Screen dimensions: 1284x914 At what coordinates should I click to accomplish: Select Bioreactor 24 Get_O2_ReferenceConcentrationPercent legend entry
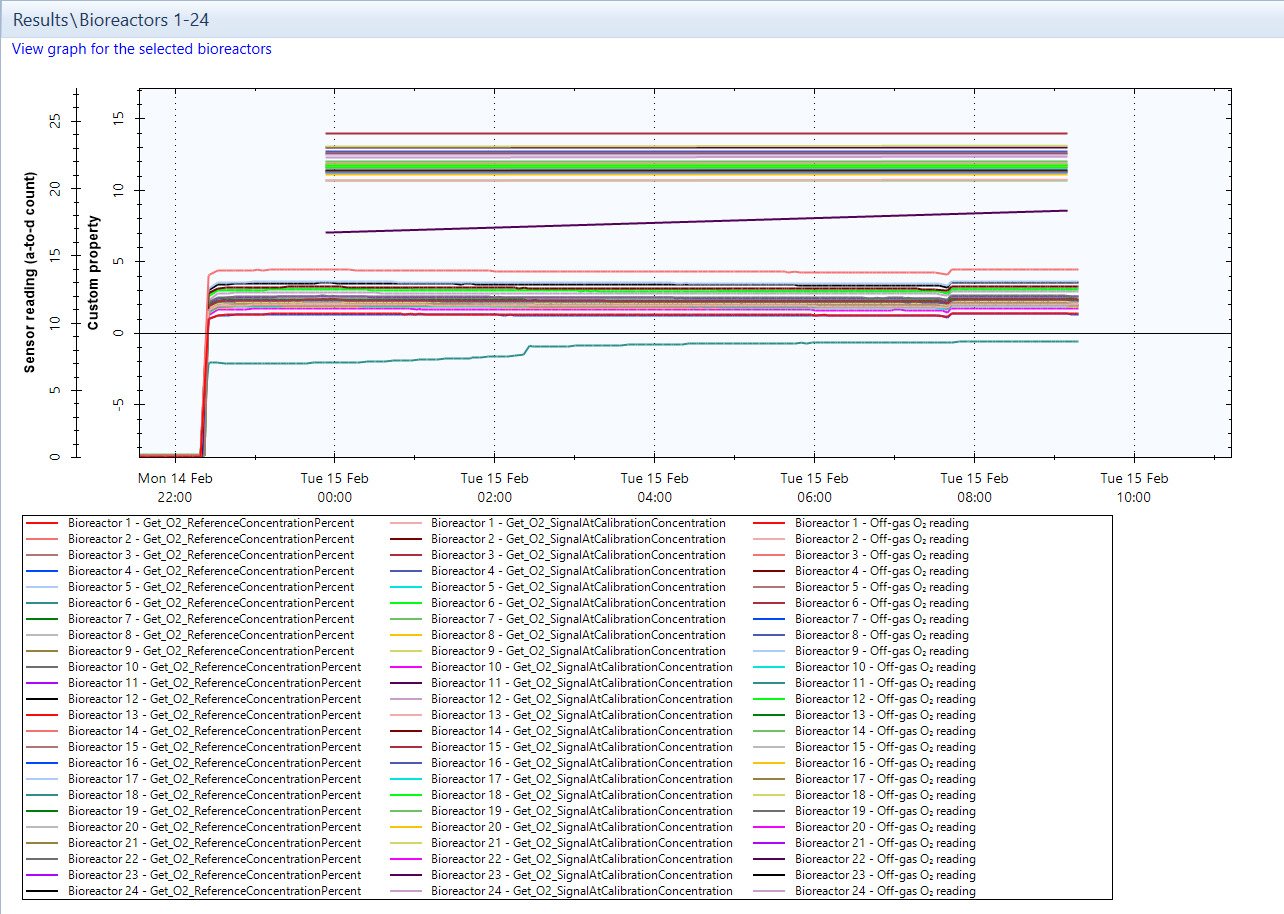coord(214,891)
